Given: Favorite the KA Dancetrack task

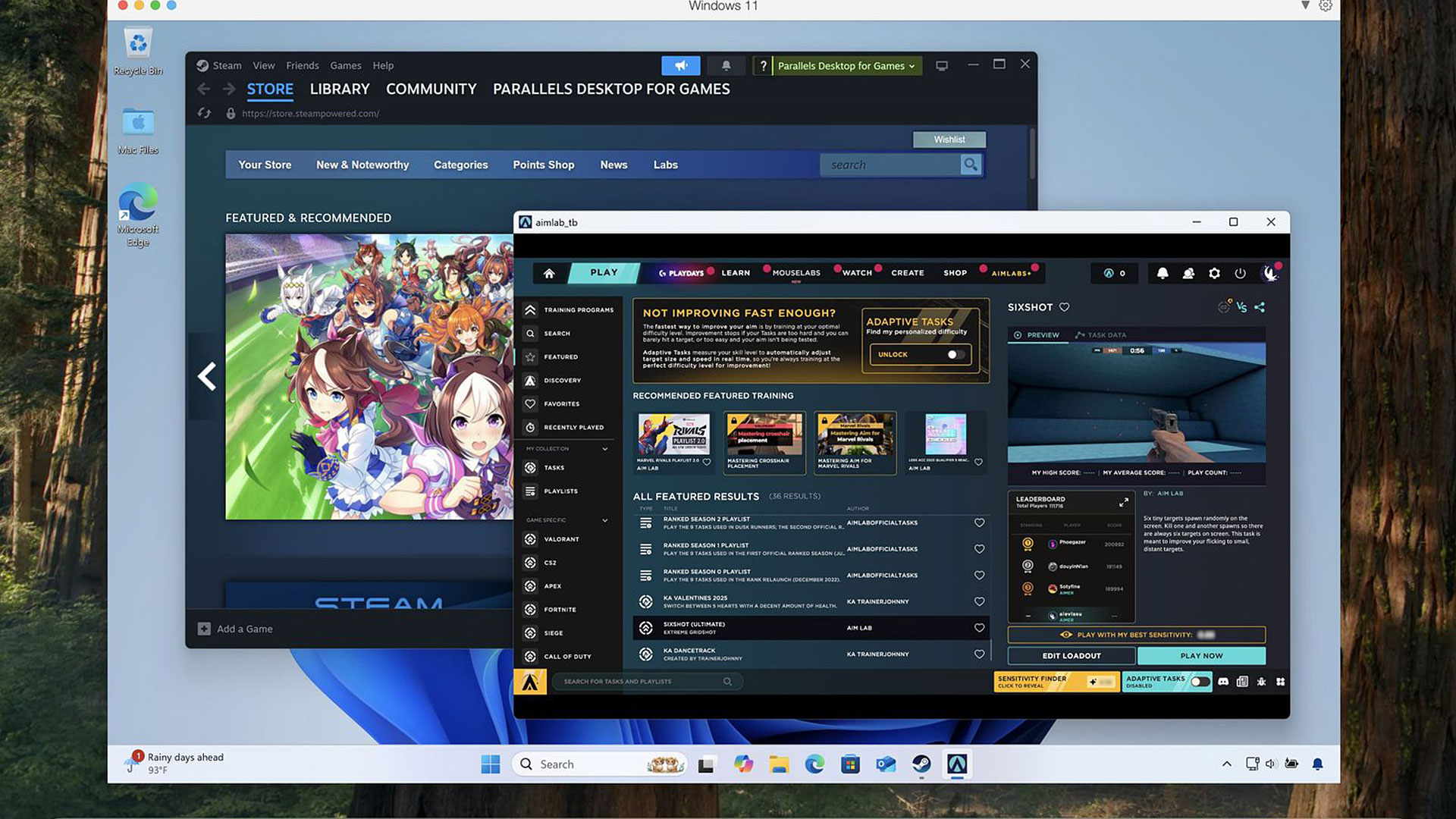Looking at the screenshot, I should (979, 654).
